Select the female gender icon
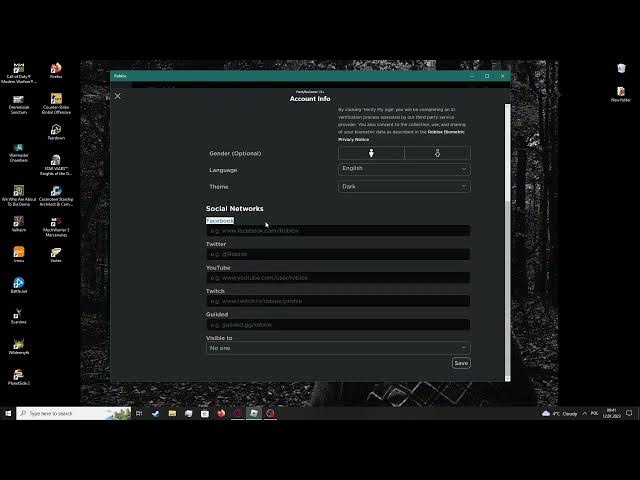The width and height of the screenshot is (640, 480). click(437, 153)
